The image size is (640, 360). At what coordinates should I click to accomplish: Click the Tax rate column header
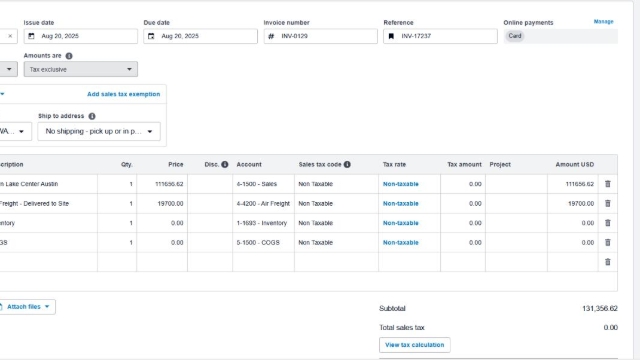point(394,164)
